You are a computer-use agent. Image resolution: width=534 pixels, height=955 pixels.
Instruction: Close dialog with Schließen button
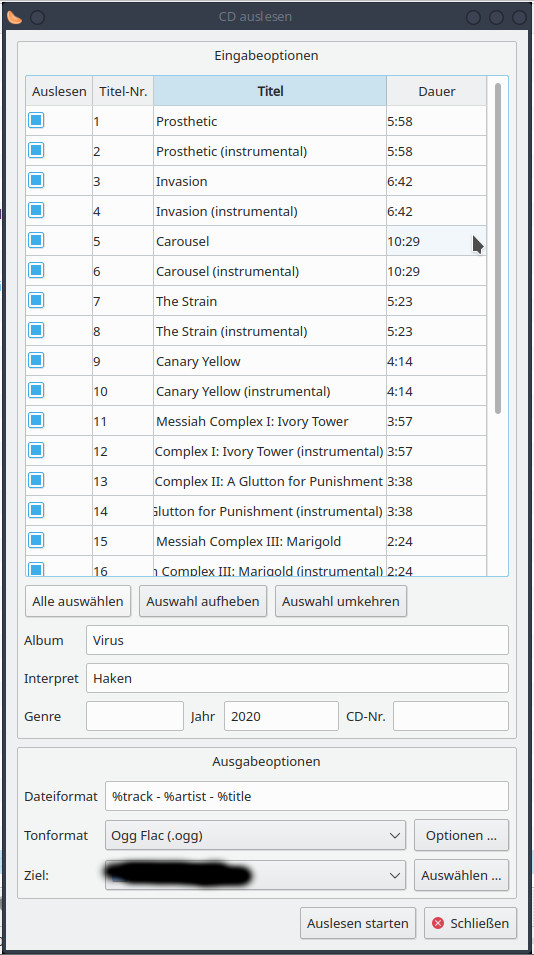[471, 923]
